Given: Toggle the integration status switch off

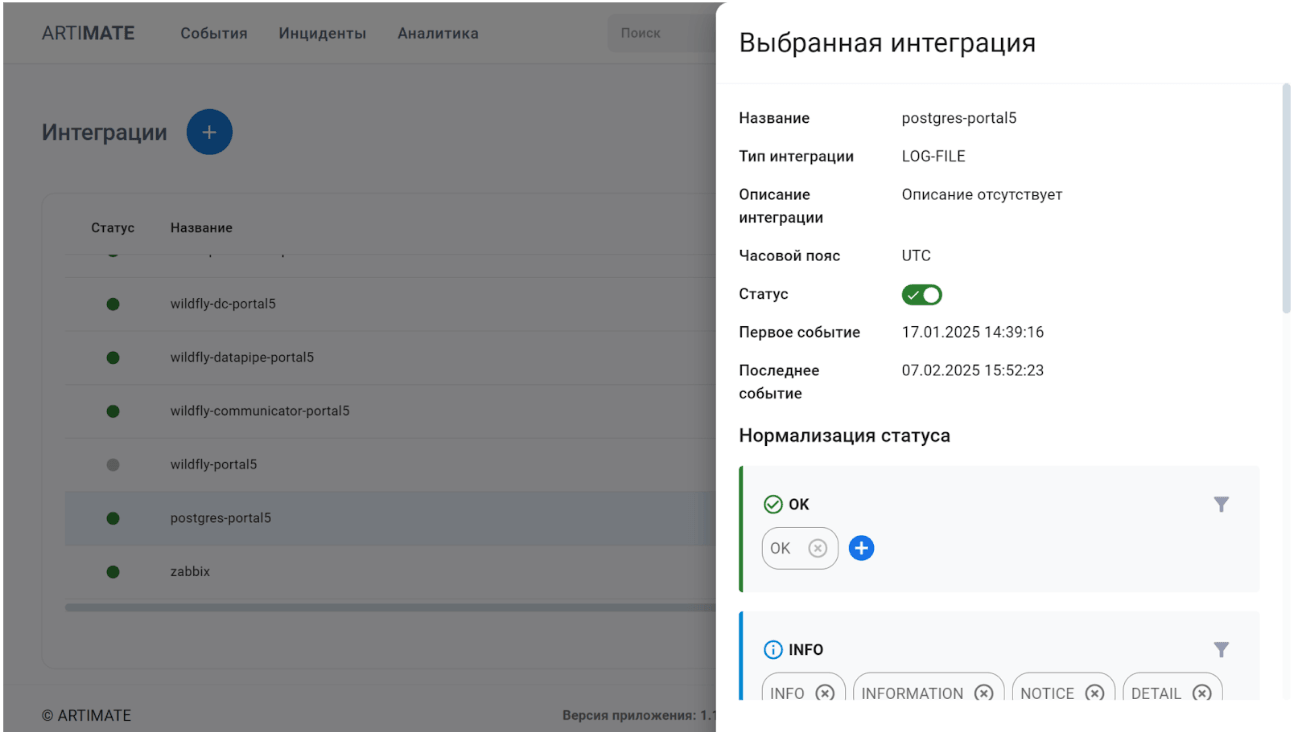Looking at the screenshot, I should (922, 295).
